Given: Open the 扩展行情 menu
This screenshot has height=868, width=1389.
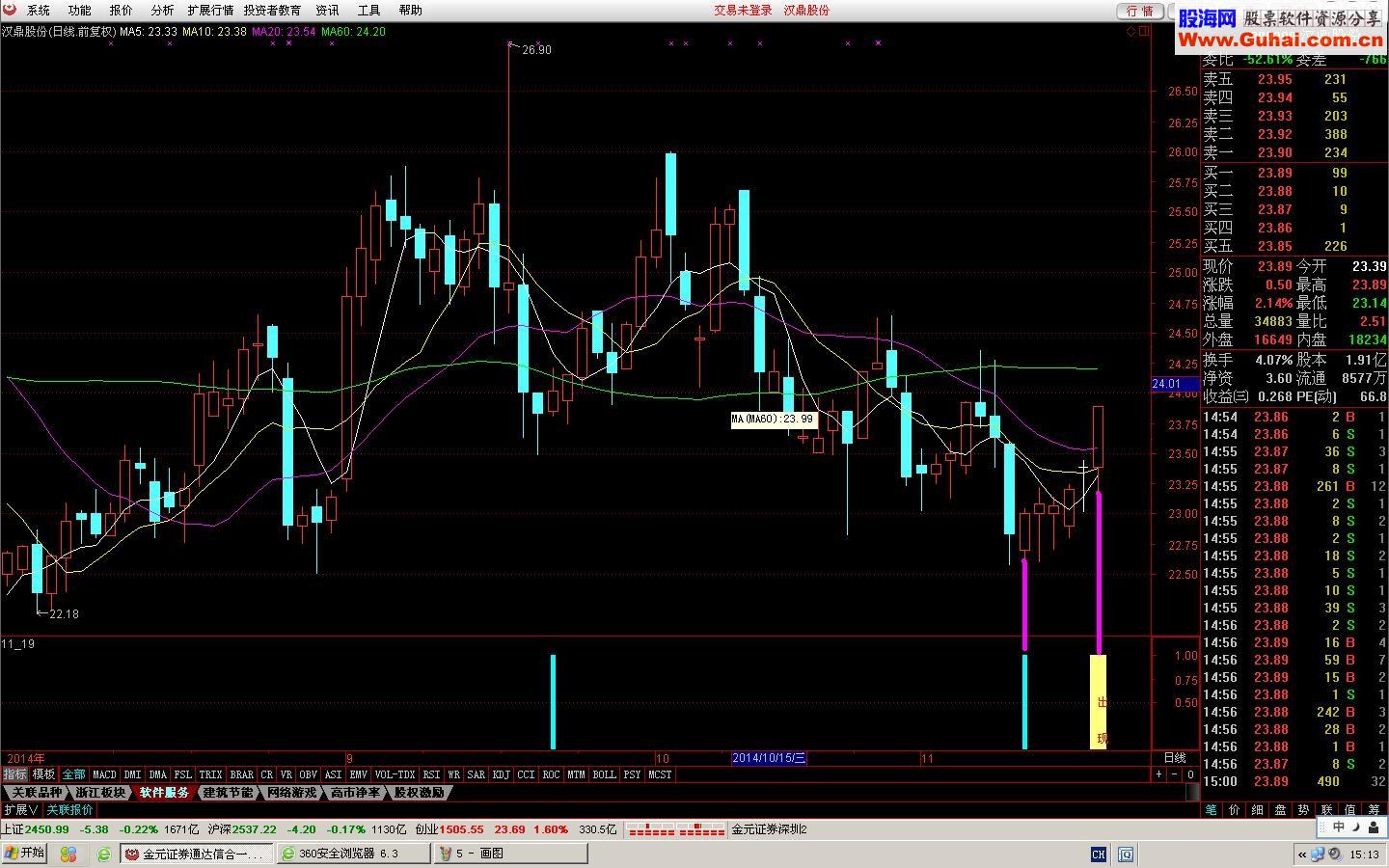Looking at the screenshot, I should (x=210, y=10).
